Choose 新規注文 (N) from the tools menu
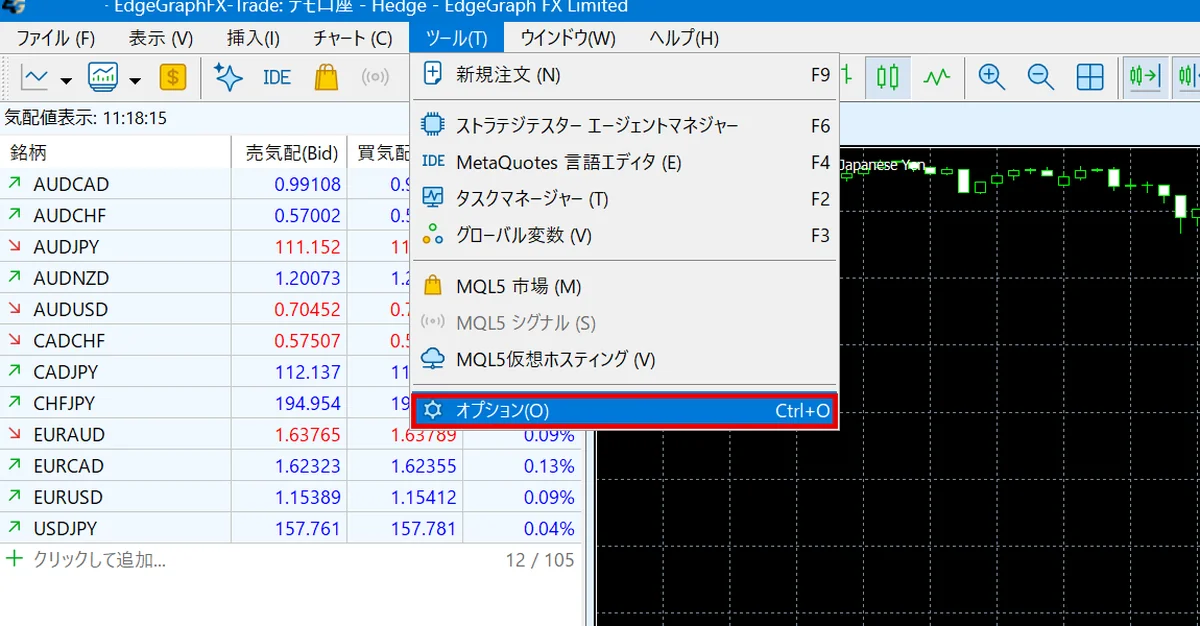 (626, 74)
